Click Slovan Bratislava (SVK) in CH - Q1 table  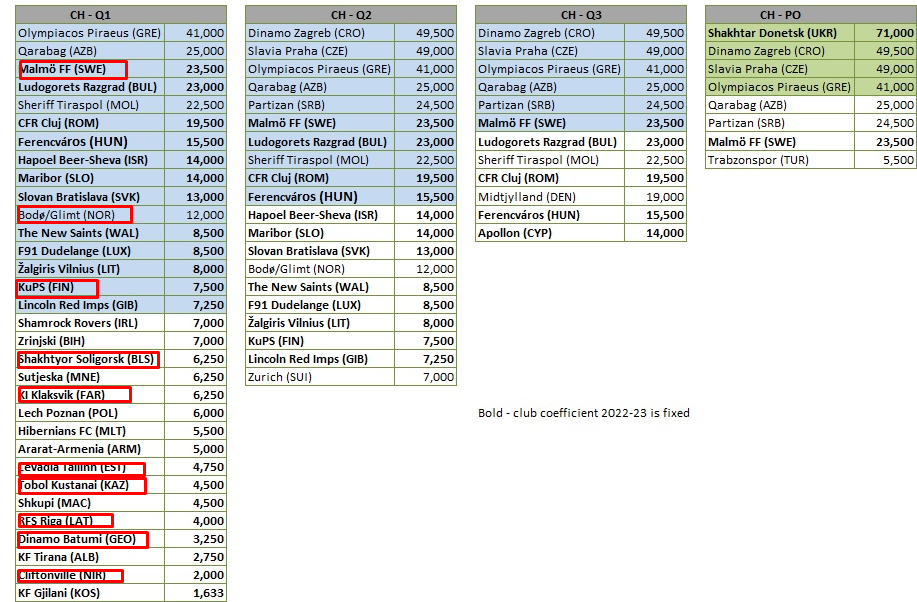pyautogui.click(x=90, y=197)
